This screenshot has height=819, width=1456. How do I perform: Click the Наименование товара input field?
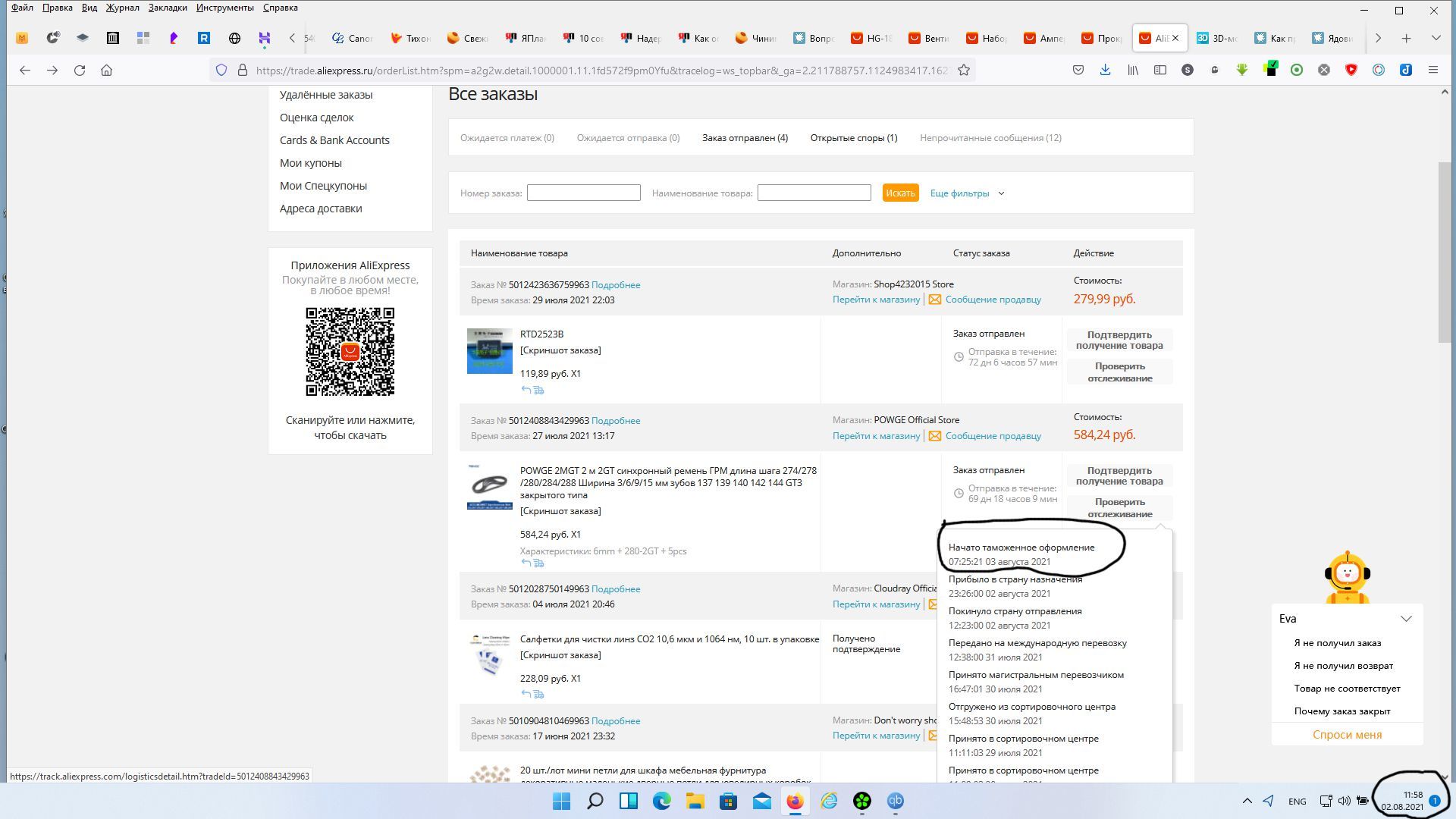814,193
